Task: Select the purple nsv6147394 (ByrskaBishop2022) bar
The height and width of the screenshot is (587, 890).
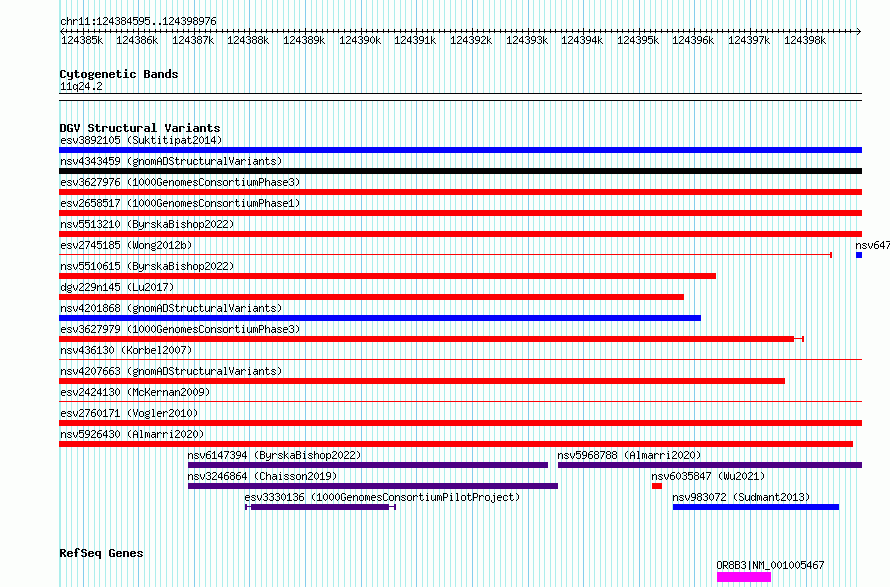Action: click(x=368, y=465)
